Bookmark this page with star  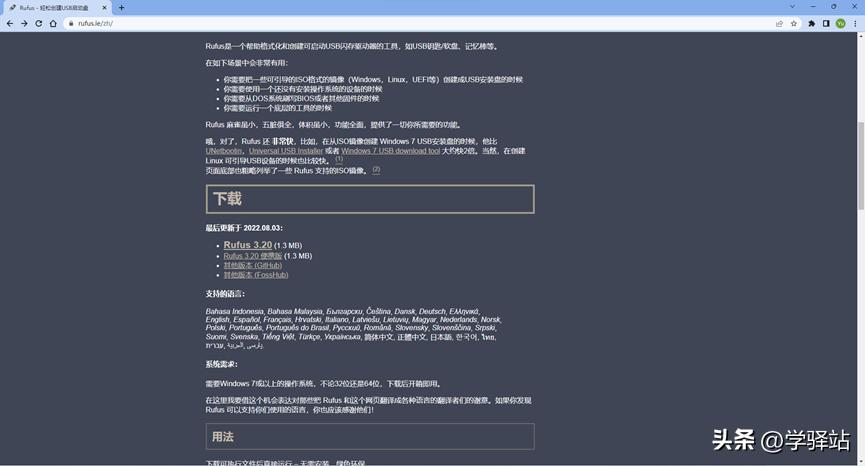(794, 24)
